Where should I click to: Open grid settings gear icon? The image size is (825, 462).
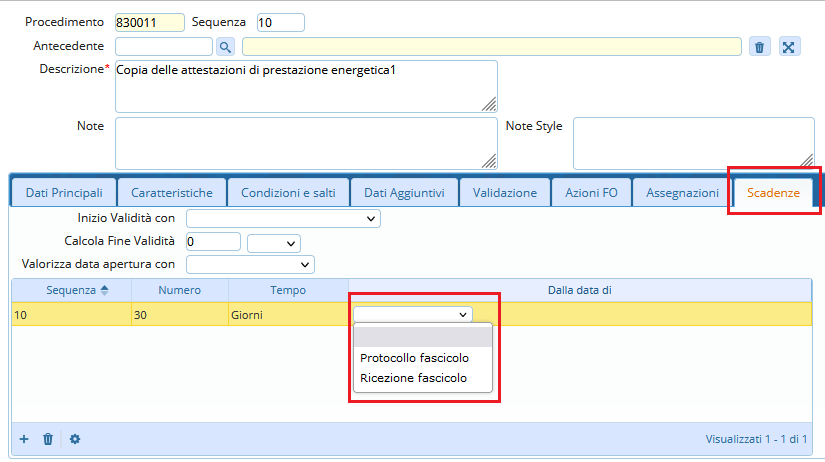[74, 438]
